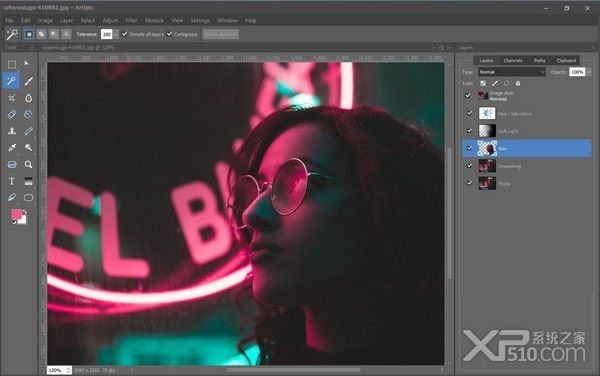This screenshot has width=600, height=376.
Task: Select the Clone Stamp tool
Action: pos(12,131)
